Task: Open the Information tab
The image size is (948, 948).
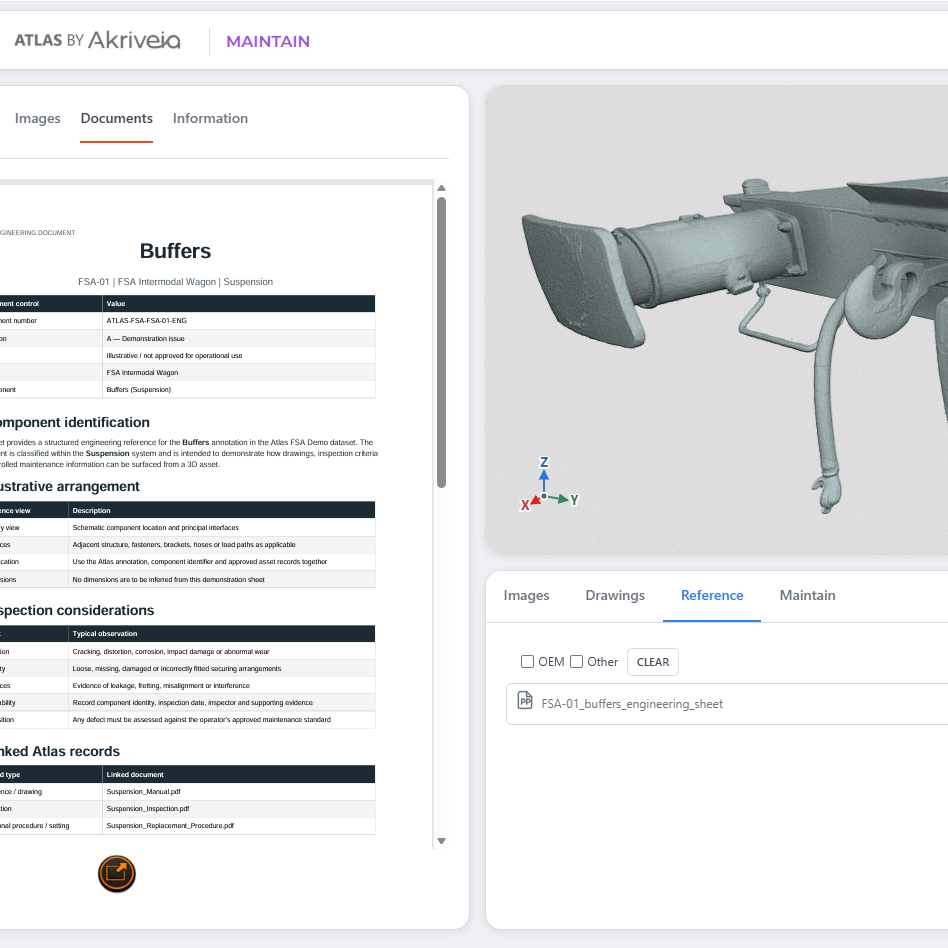Action: [210, 118]
